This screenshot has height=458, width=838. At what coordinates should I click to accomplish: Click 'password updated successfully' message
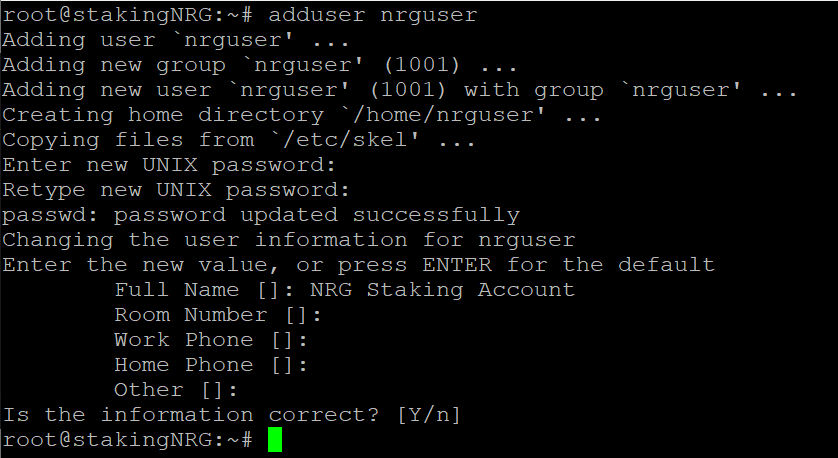pos(317,215)
